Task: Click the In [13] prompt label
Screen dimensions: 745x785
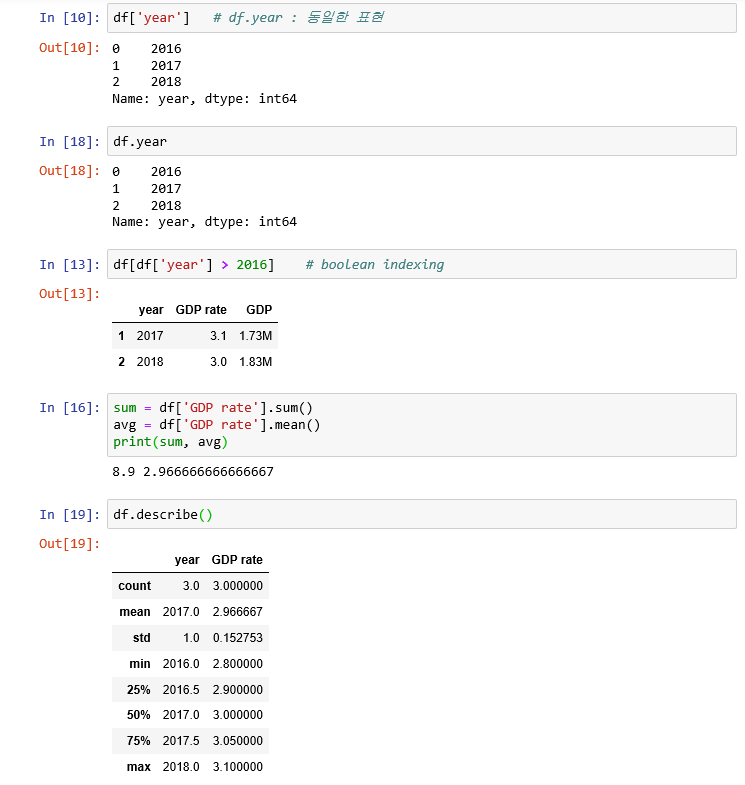Action: click(x=70, y=264)
